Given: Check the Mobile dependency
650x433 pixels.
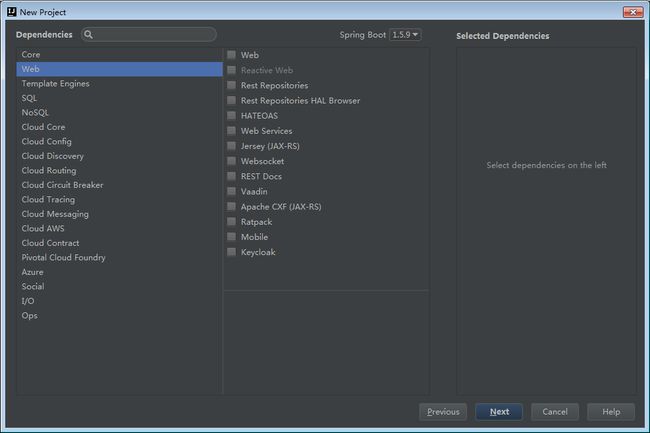Looking at the screenshot, I should click(x=232, y=237).
